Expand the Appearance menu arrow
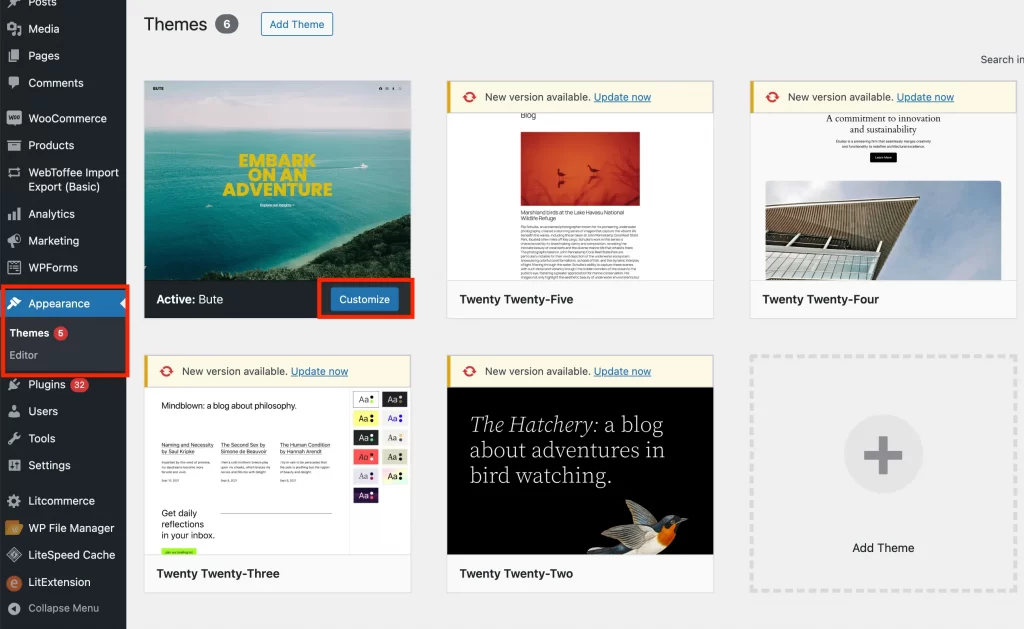 (122, 303)
